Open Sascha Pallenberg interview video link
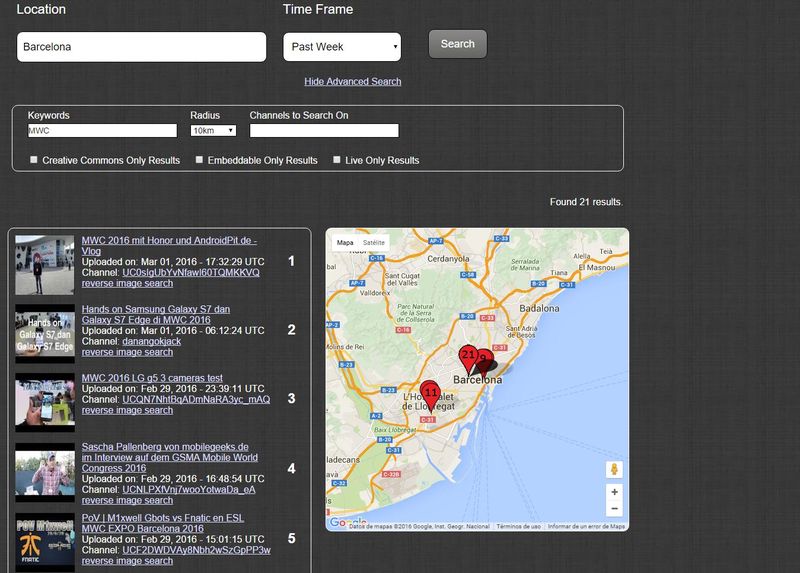The width and height of the screenshot is (800, 573). click(169, 457)
